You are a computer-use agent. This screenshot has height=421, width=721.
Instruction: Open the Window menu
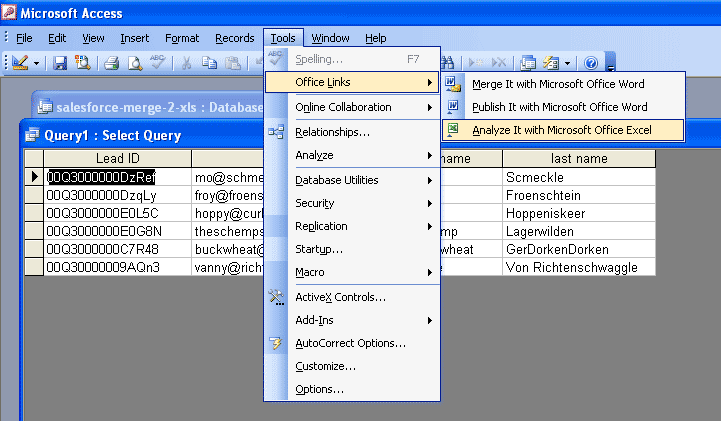pyautogui.click(x=330, y=38)
